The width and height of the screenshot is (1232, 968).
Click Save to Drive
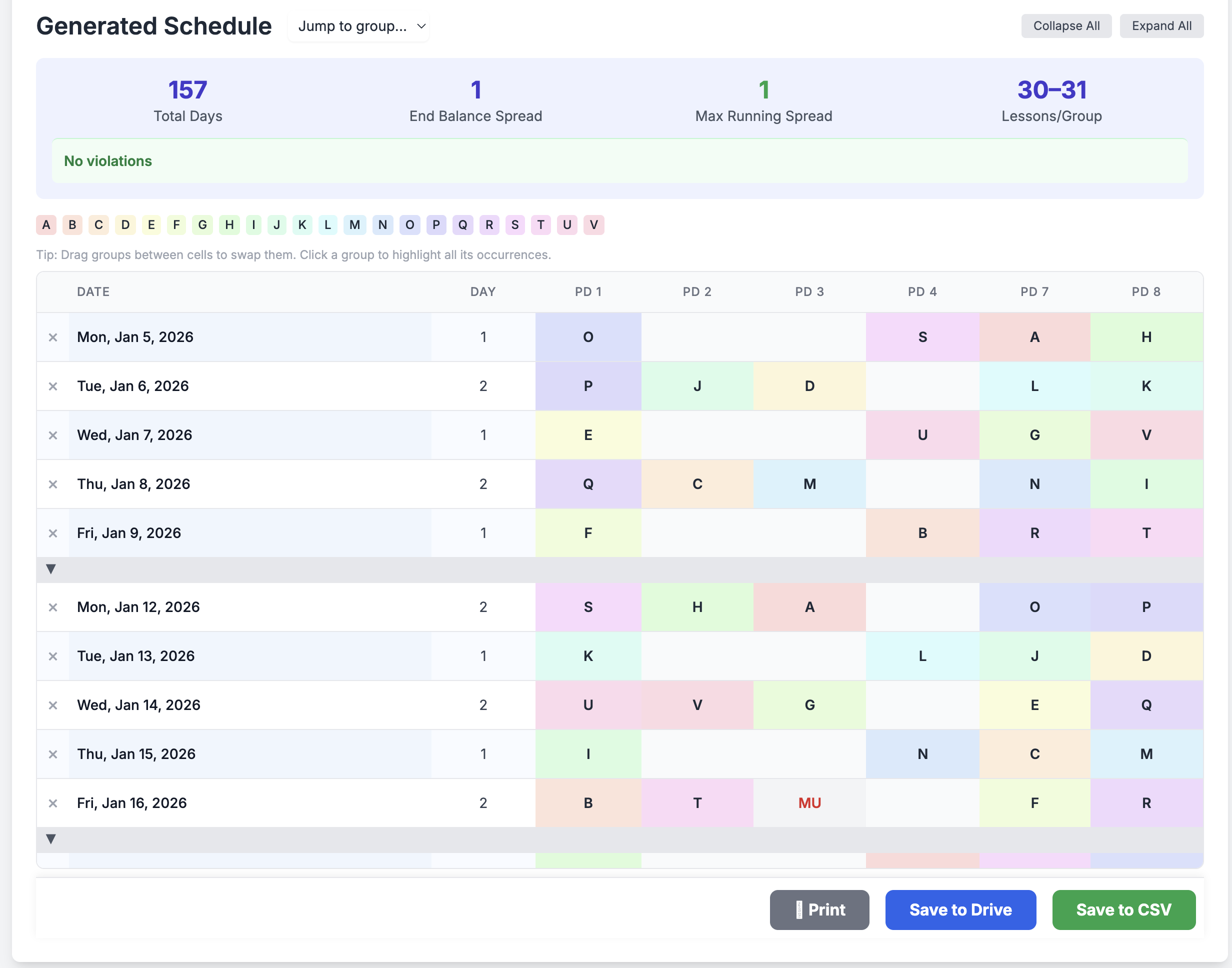pyautogui.click(x=960, y=909)
